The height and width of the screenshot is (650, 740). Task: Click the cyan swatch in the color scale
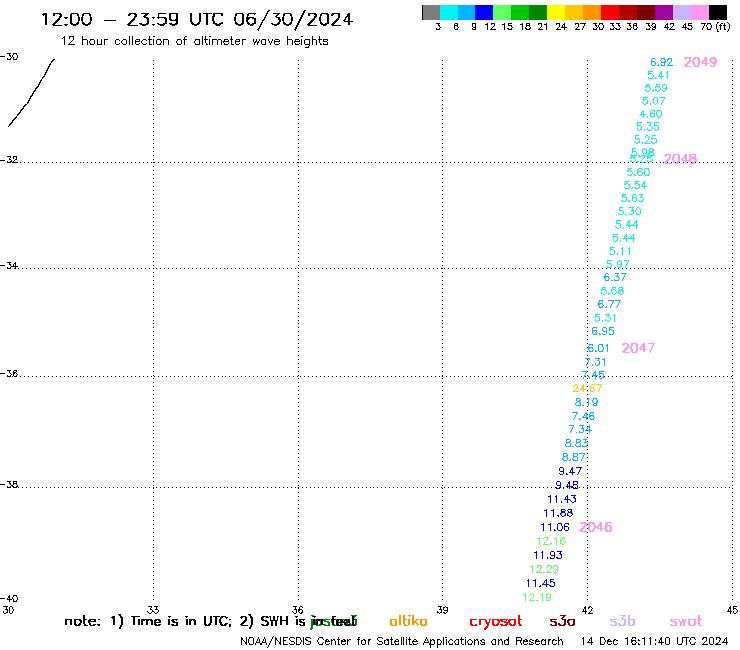449,12
